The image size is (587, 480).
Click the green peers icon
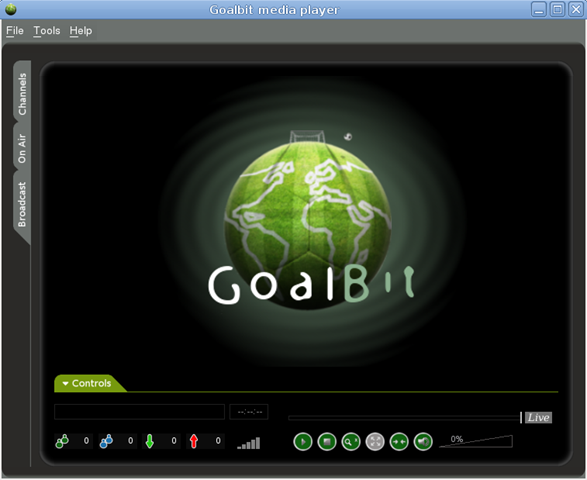click(x=62, y=441)
